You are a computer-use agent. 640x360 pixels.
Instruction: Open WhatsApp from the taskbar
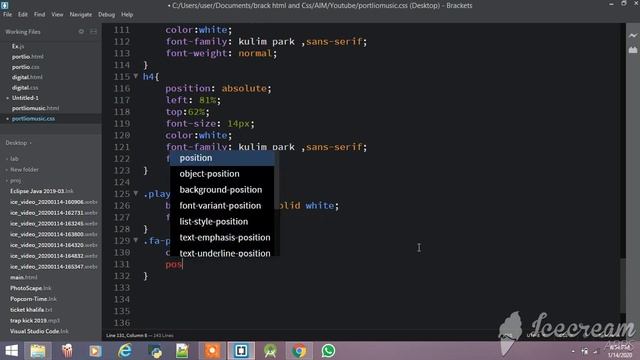tap(328, 351)
